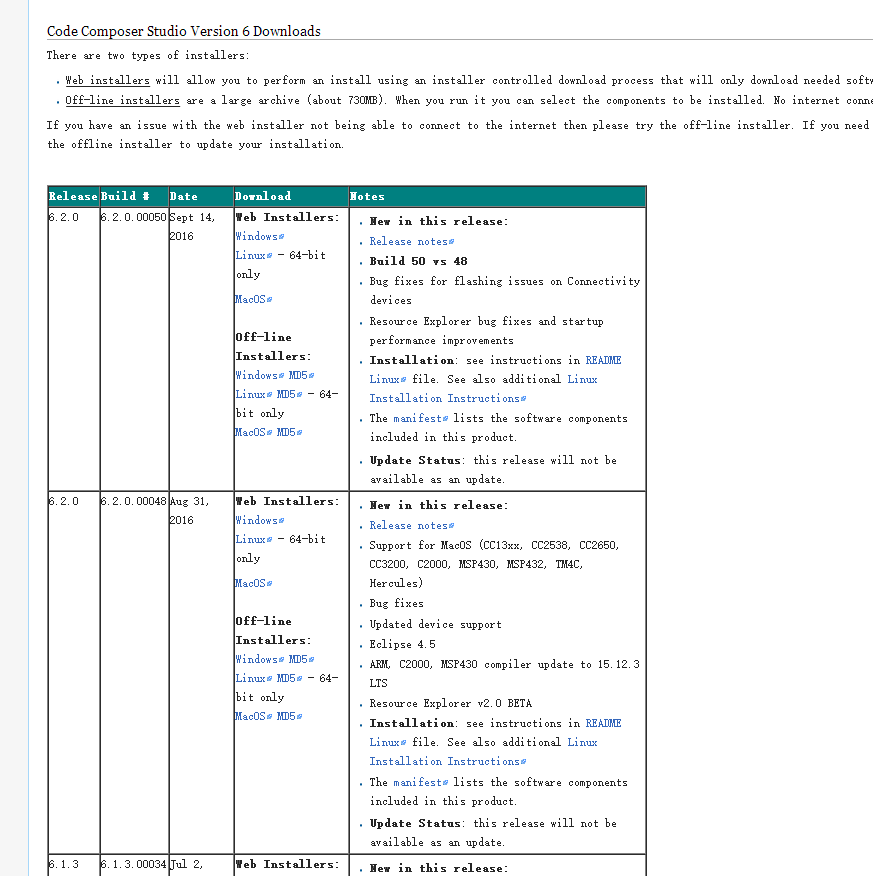
Task: Open MD5 for Windows off-line installer, build 6.2.0.00048
Action: click(x=301, y=659)
